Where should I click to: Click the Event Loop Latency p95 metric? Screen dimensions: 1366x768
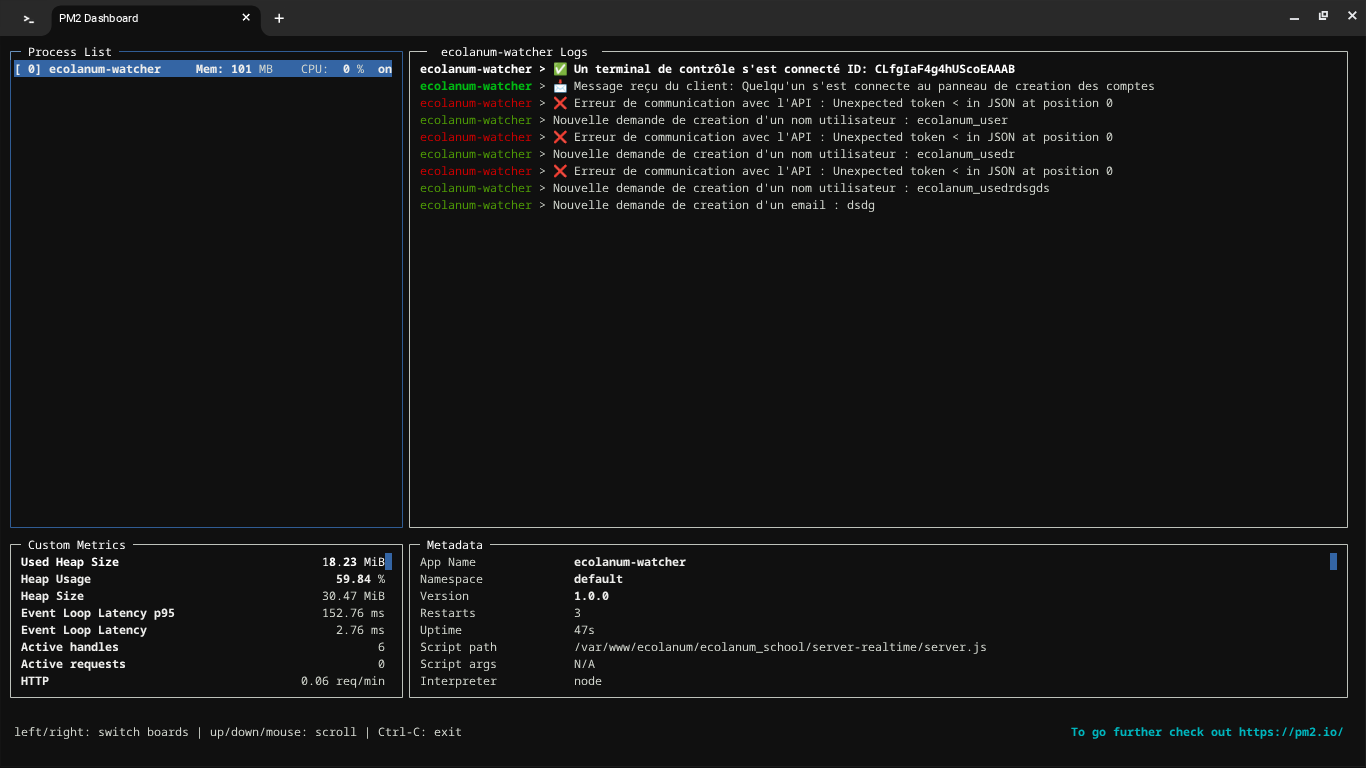coord(98,613)
